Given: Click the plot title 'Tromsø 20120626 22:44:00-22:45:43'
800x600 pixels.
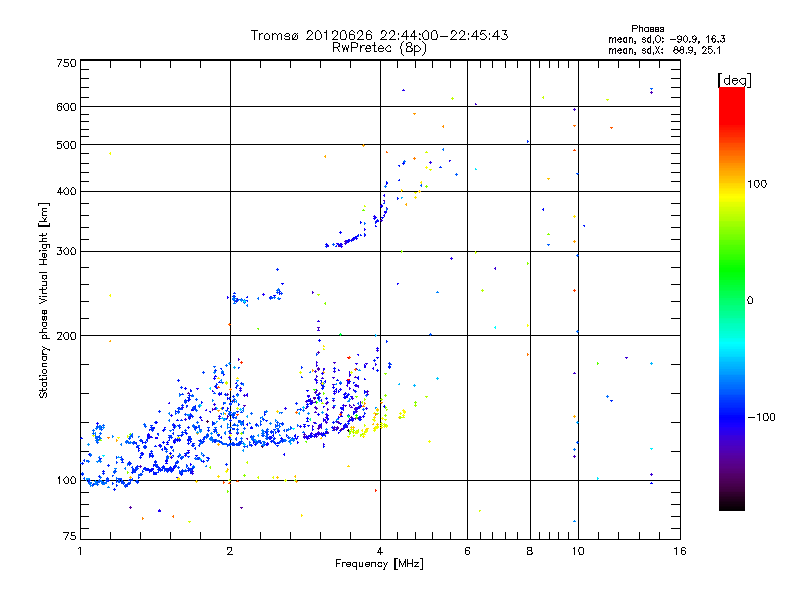Looking at the screenshot, I should coord(379,35).
